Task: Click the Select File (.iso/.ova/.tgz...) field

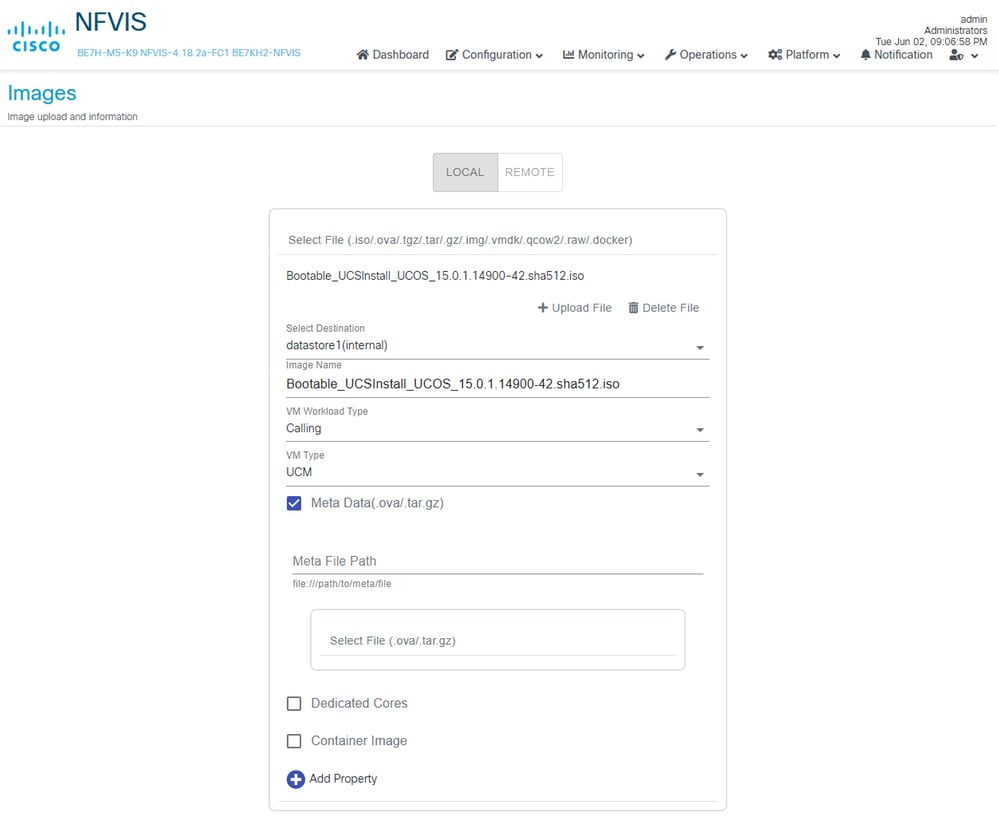Action: point(498,240)
